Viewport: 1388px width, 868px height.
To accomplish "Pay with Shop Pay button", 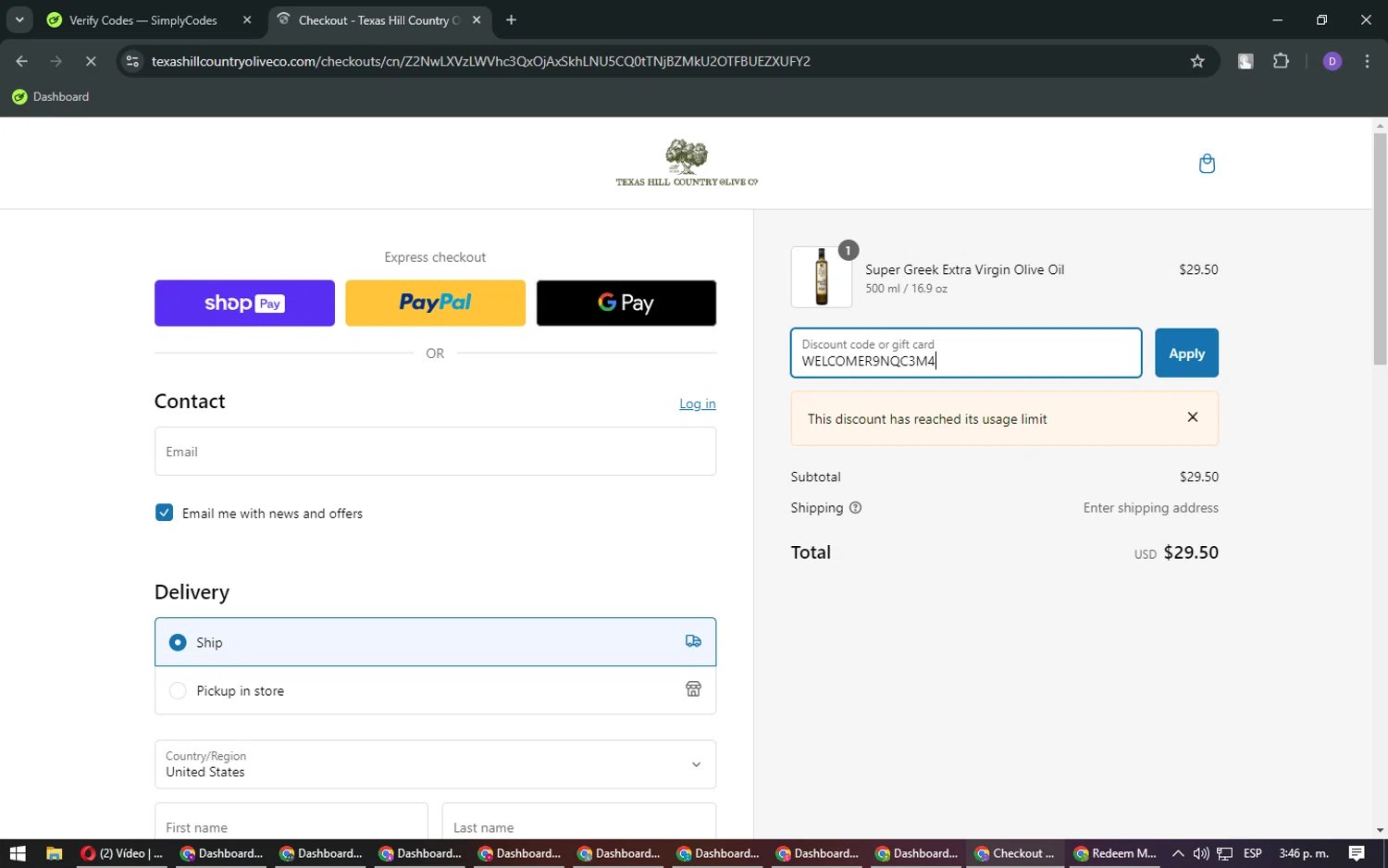I will click(x=244, y=303).
